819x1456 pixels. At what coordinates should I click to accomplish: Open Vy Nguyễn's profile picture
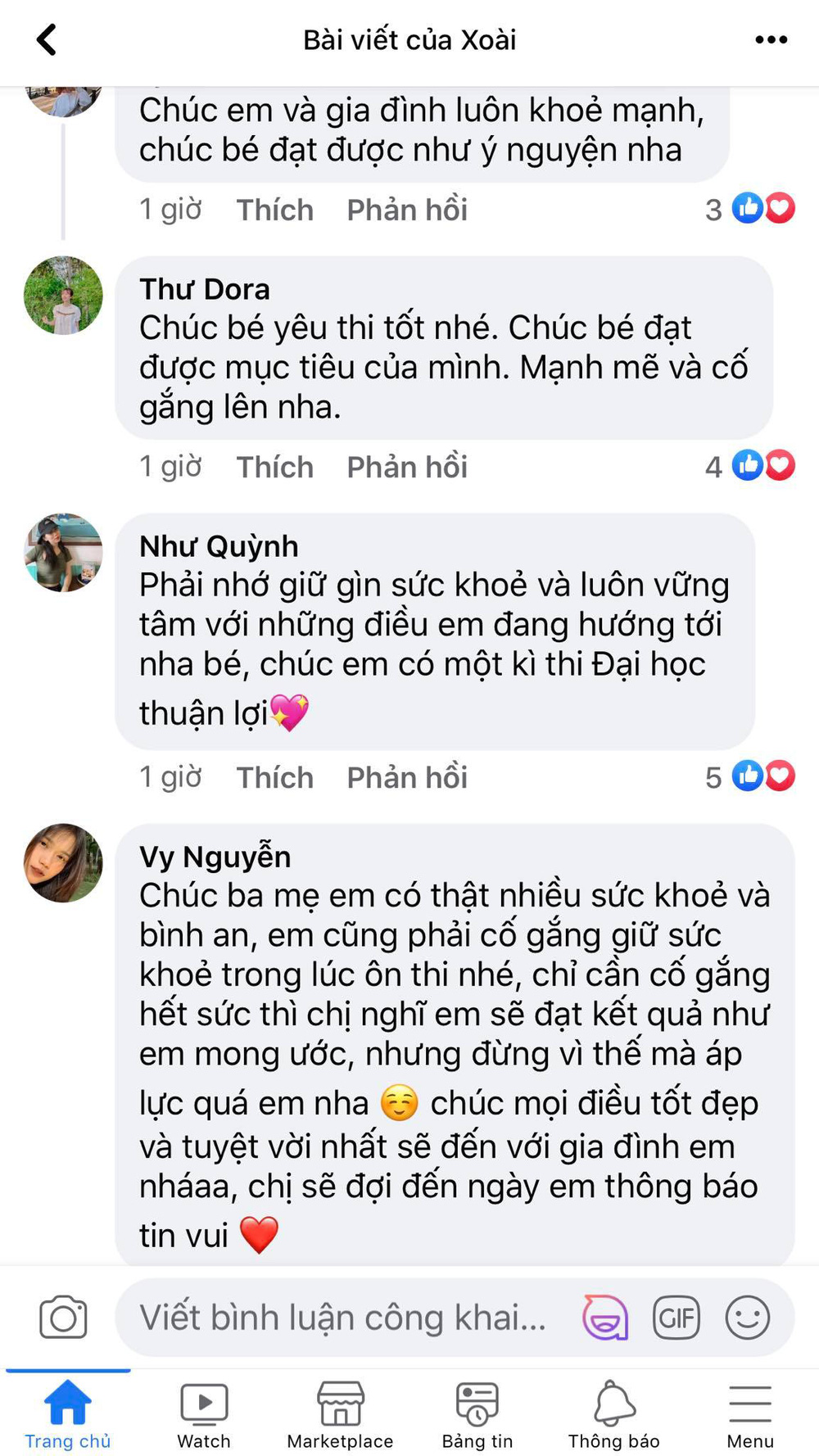64,863
